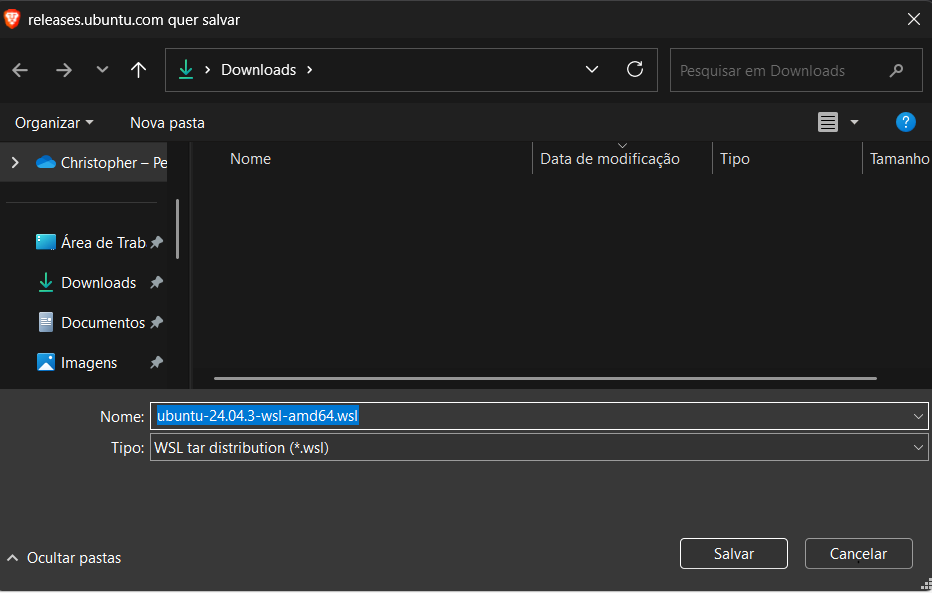Create a Nova pasta
The width and height of the screenshot is (932, 593).
[x=167, y=123]
